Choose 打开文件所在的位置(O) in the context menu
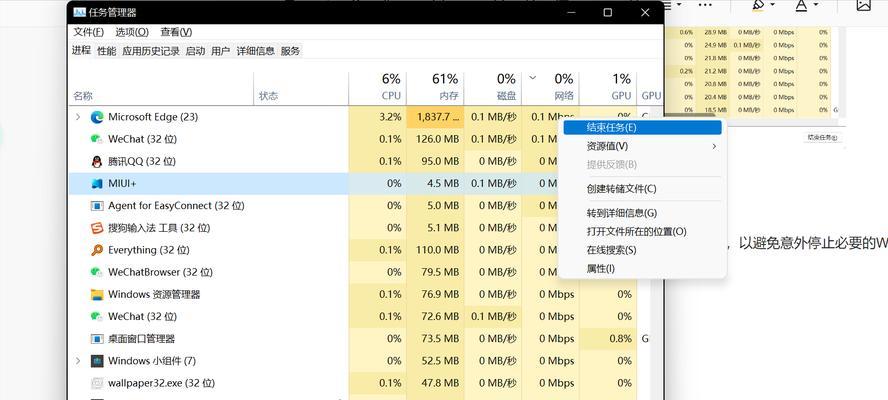The height and width of the screenshot is (400, 888). click(x=642, y=232)
